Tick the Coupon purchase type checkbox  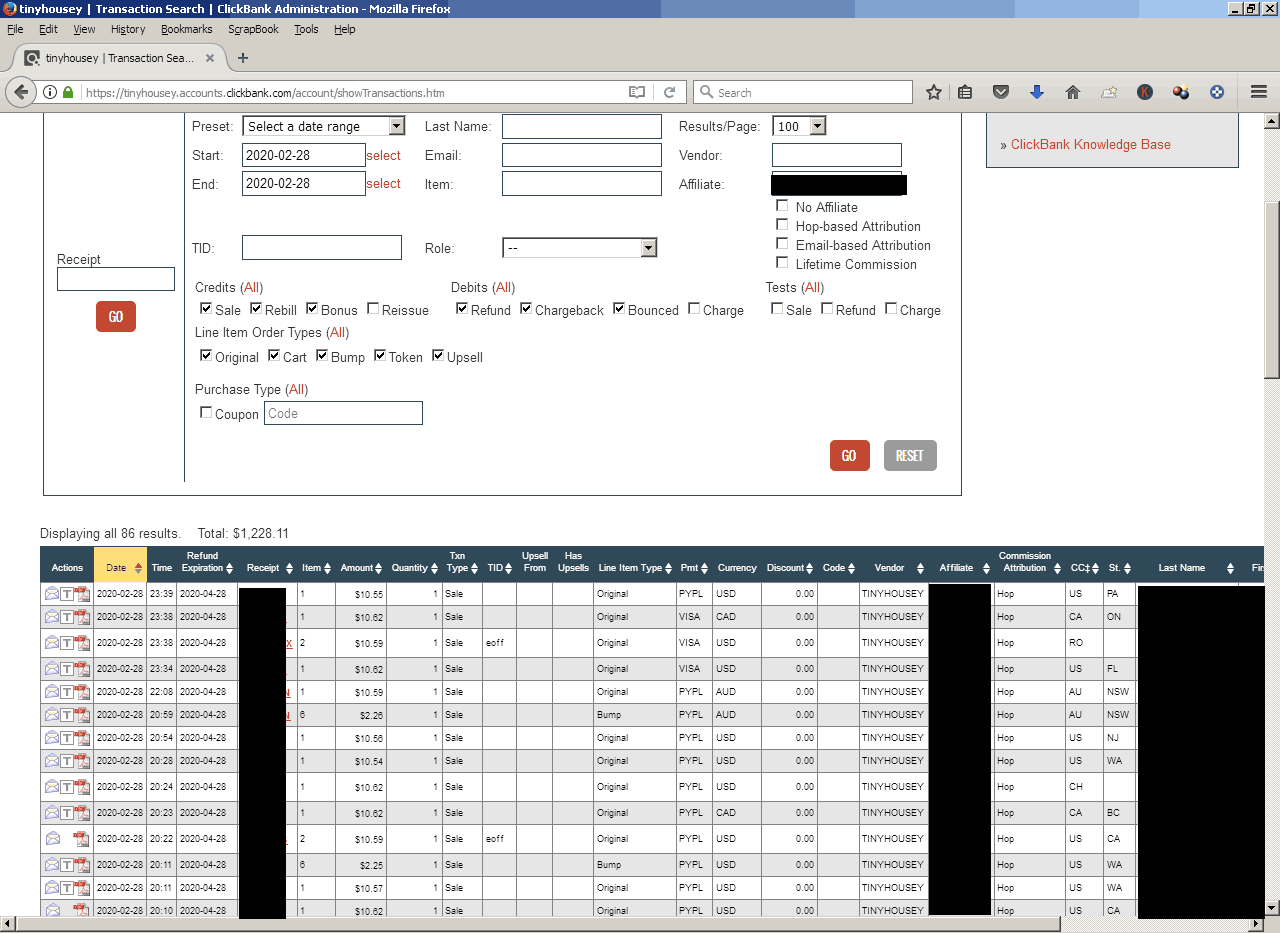[x=206, y=413]
